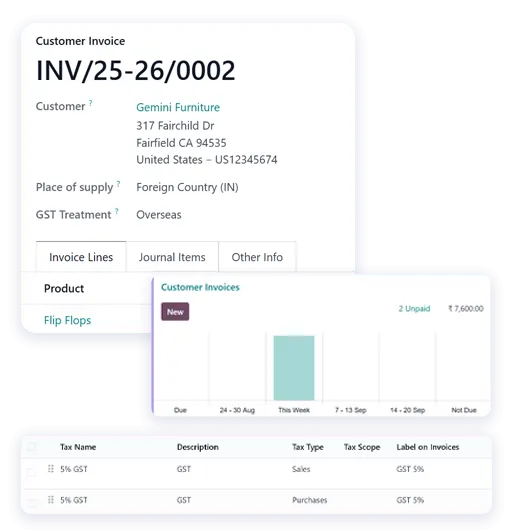The width and height of the screenshot is (510, 531).
Task: Open the Invoice Lines tab
Action: tap(81, 257)
